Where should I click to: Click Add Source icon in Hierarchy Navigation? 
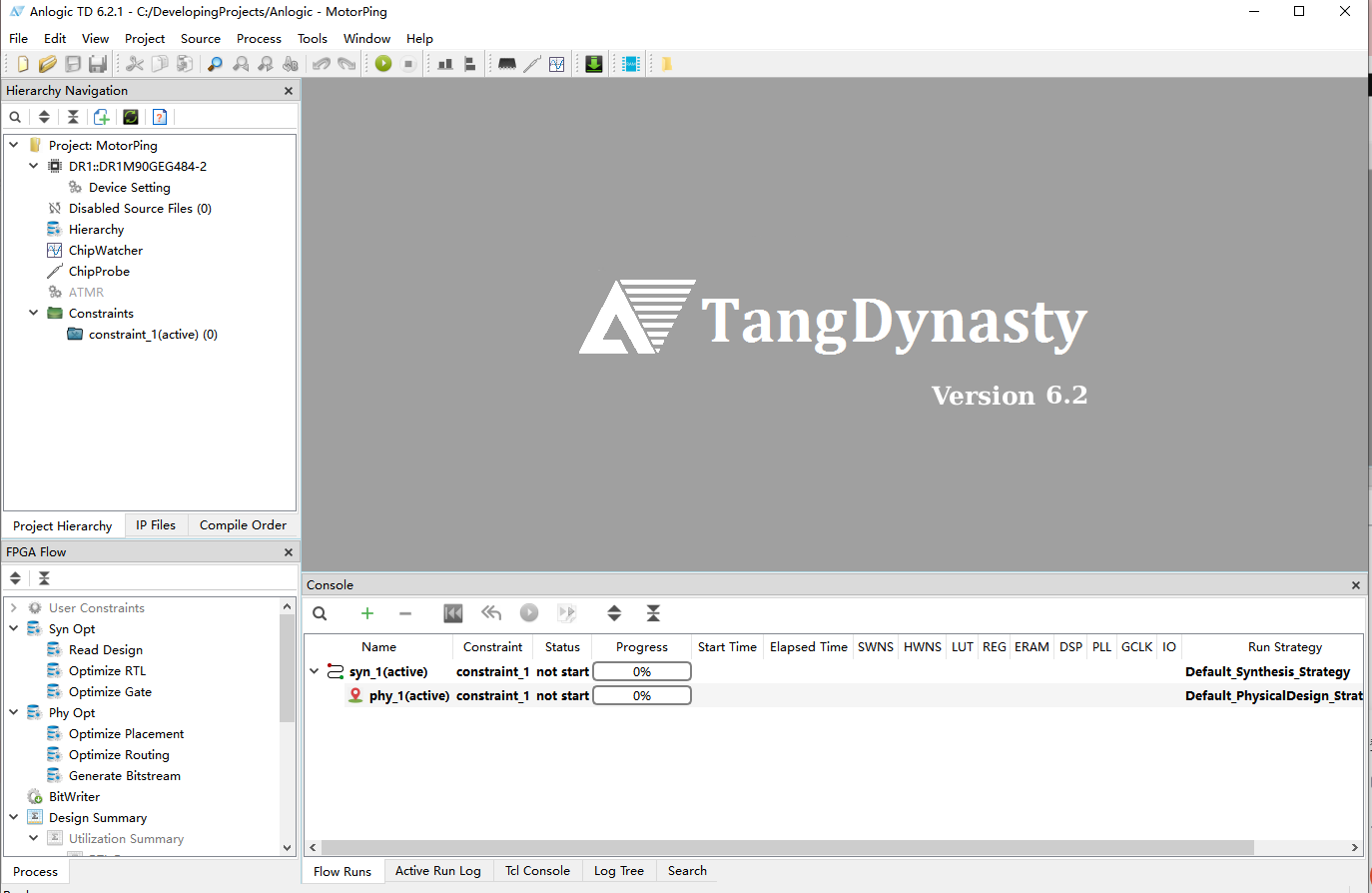pos(102,117)
